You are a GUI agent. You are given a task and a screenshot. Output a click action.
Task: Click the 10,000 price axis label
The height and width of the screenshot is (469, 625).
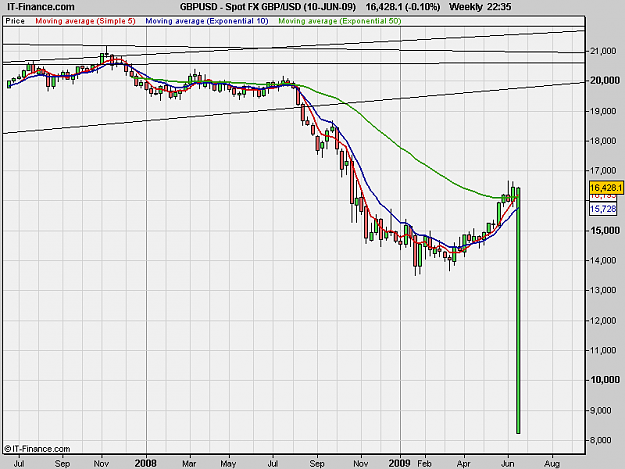605,380
